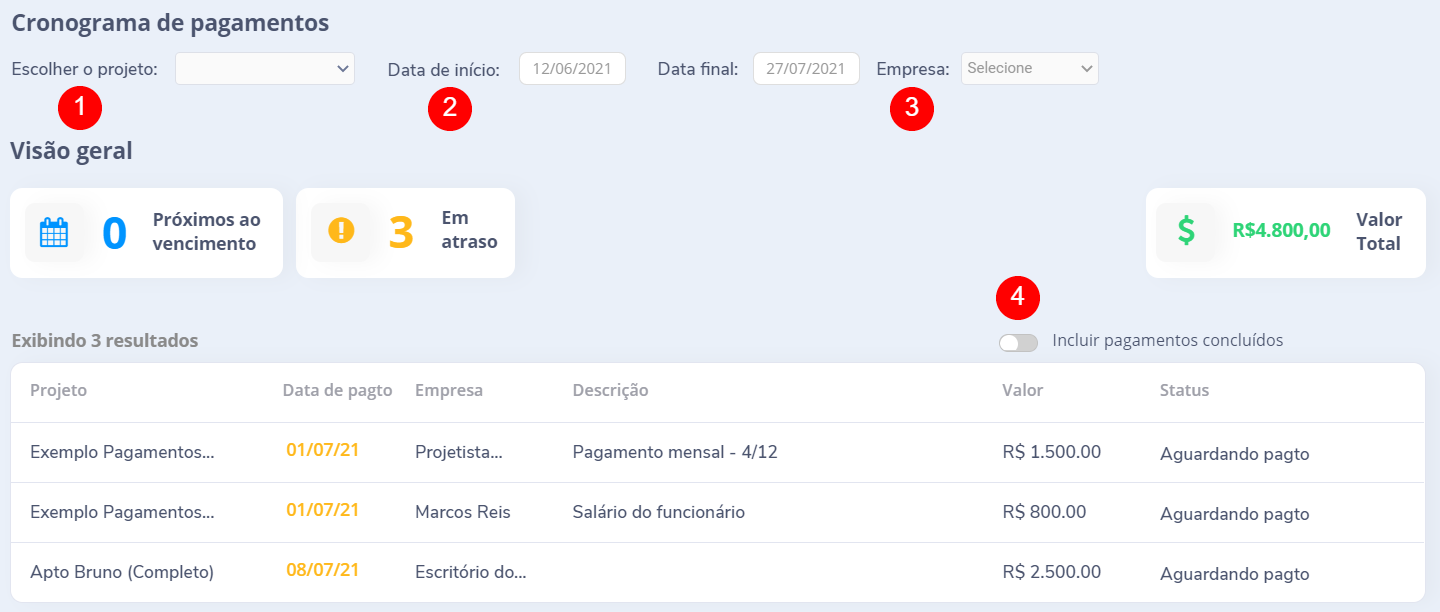Click the overdue date 01/07/21 for Marcos Reis

pyautogui.click(x=322, y=510)
